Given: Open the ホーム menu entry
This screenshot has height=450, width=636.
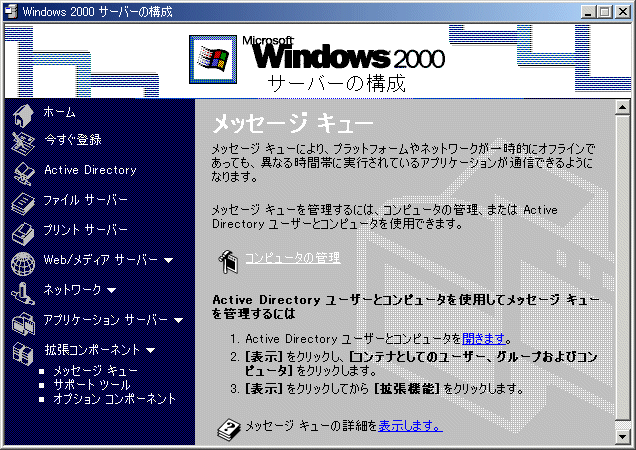Looking at the screenshot, I should [x=59, y=112].
